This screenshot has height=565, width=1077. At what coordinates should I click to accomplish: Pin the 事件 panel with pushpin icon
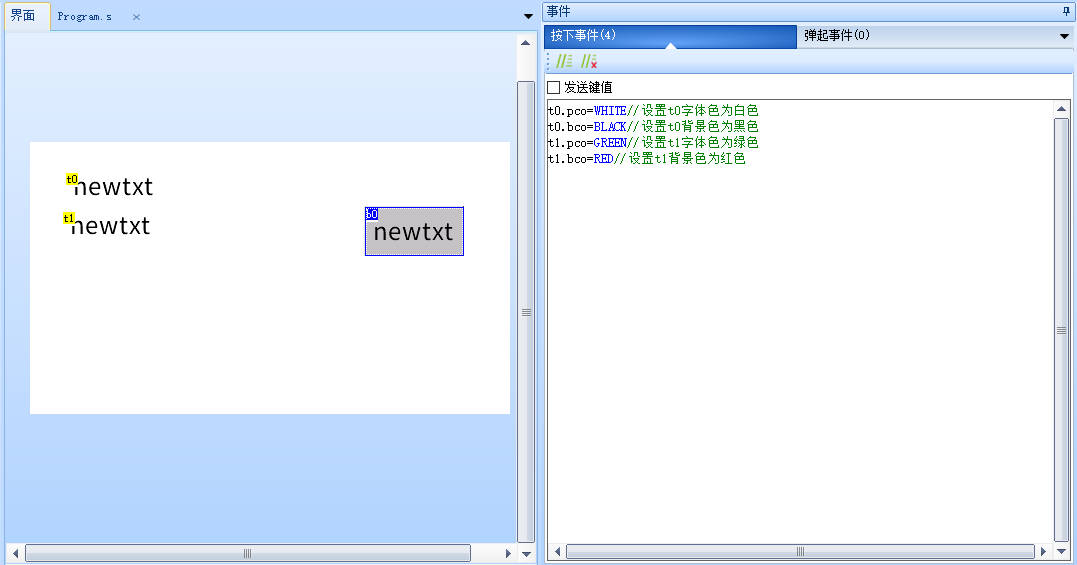point(1065,11)
